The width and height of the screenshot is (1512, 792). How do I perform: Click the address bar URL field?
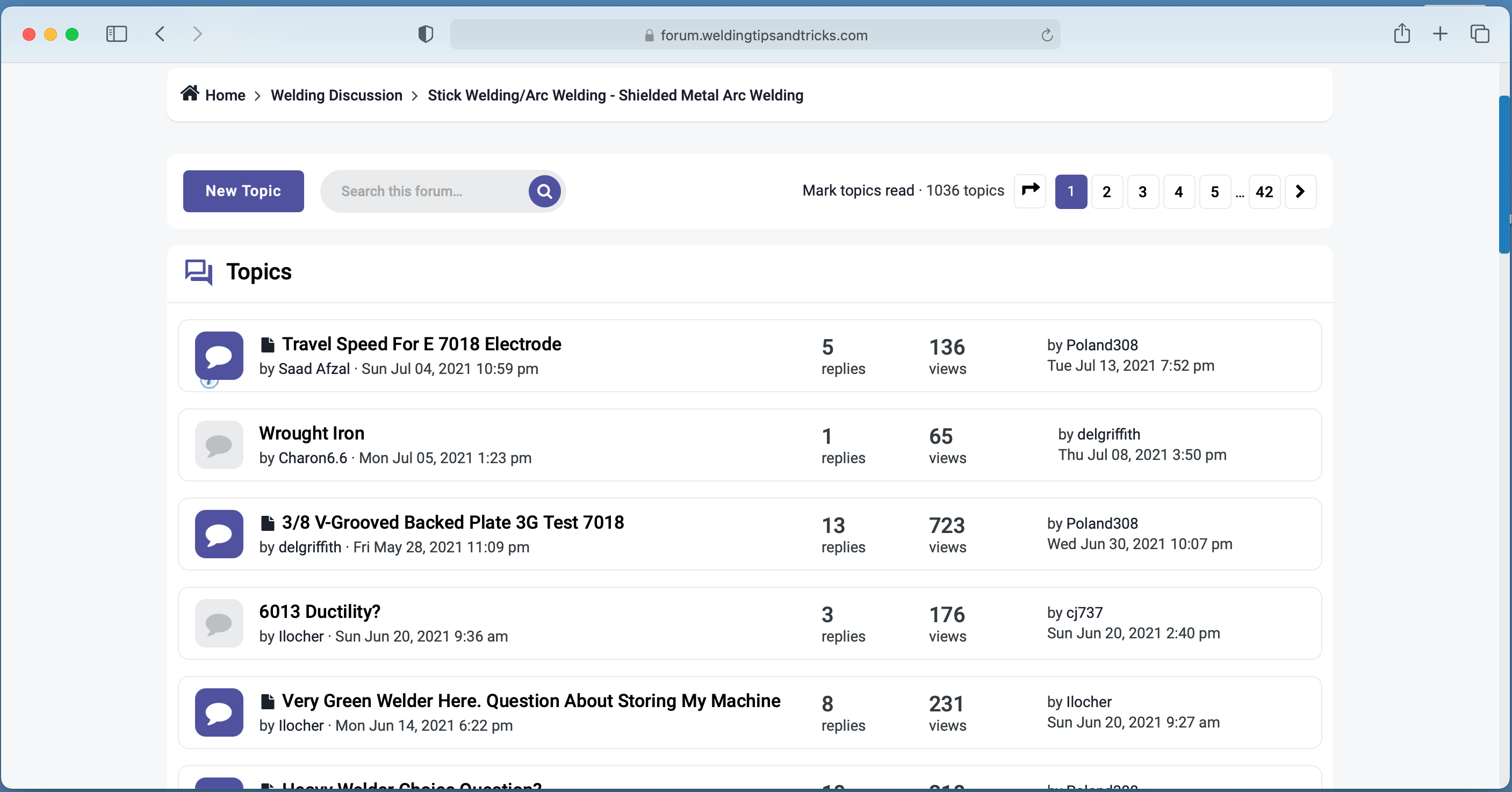point(755,34)
